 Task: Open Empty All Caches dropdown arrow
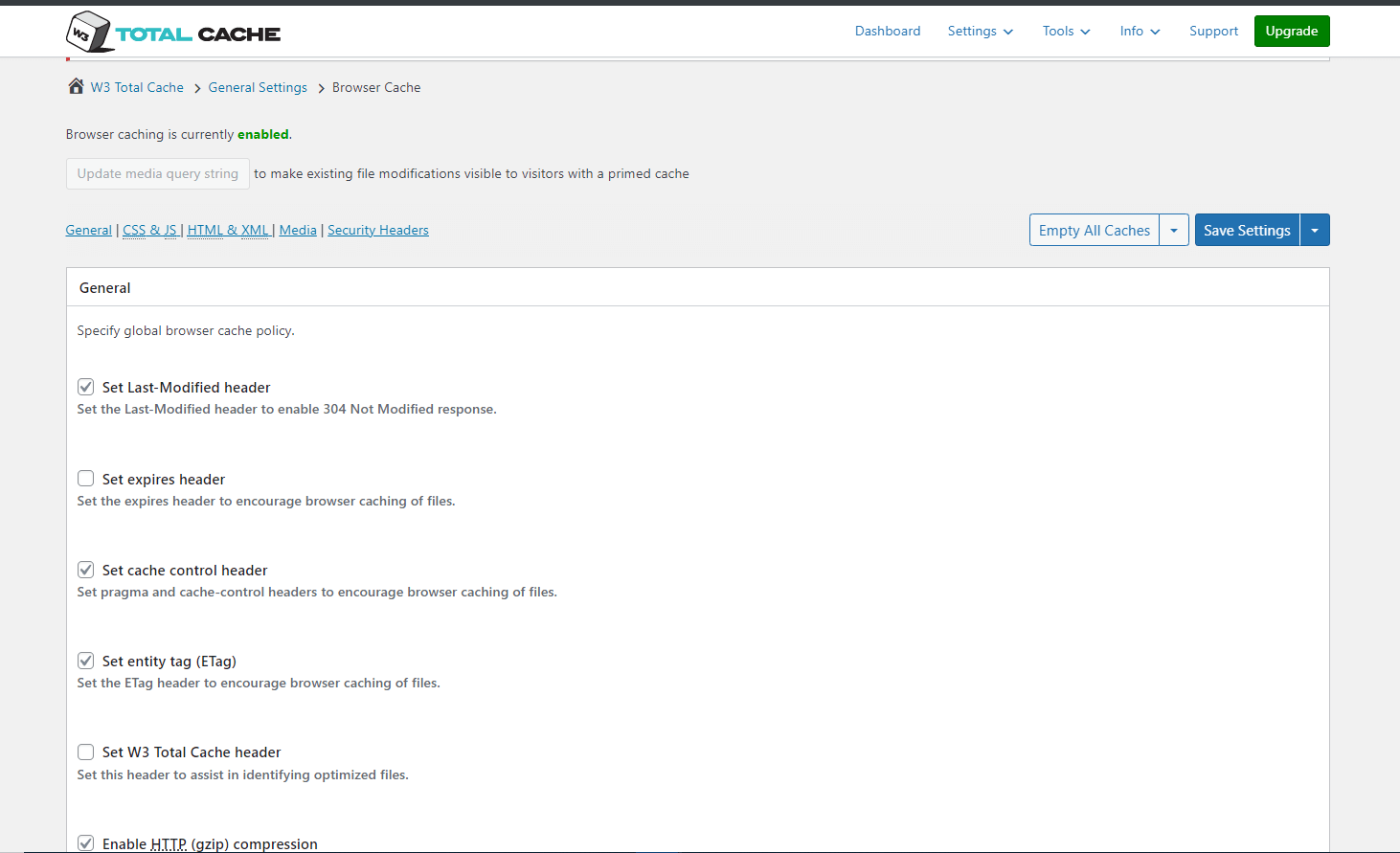tap(1174, 230)
